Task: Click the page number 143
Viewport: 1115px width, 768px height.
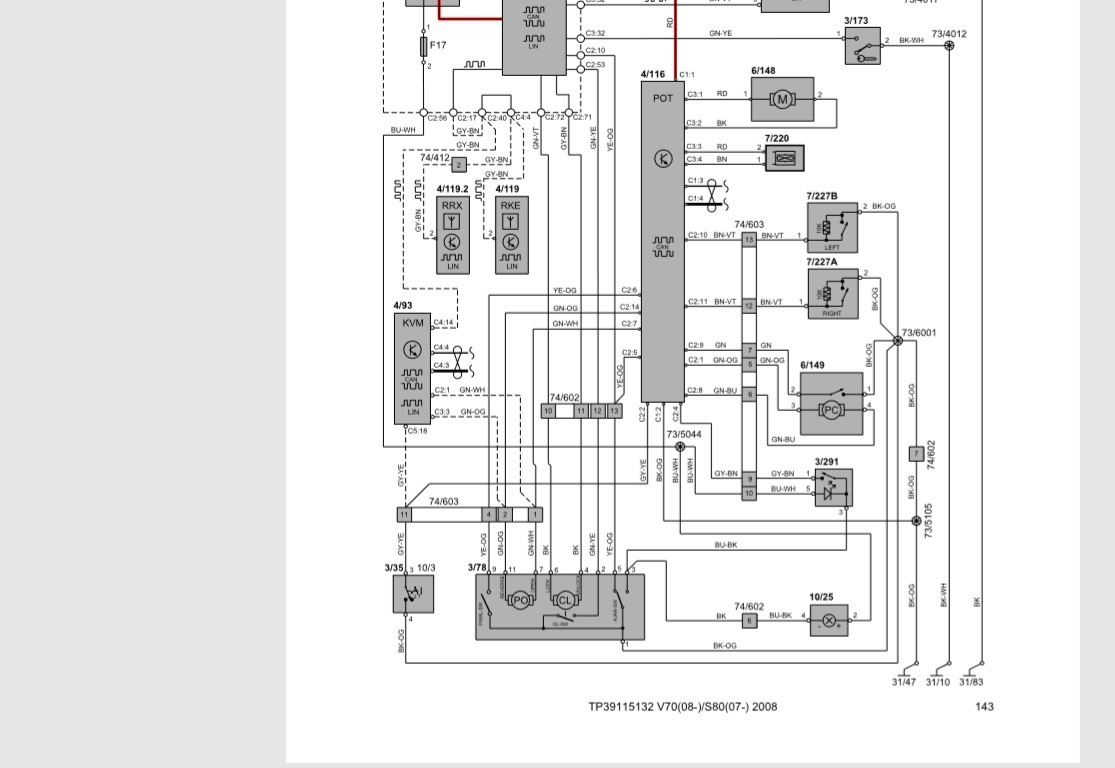Action: (984, 707)
